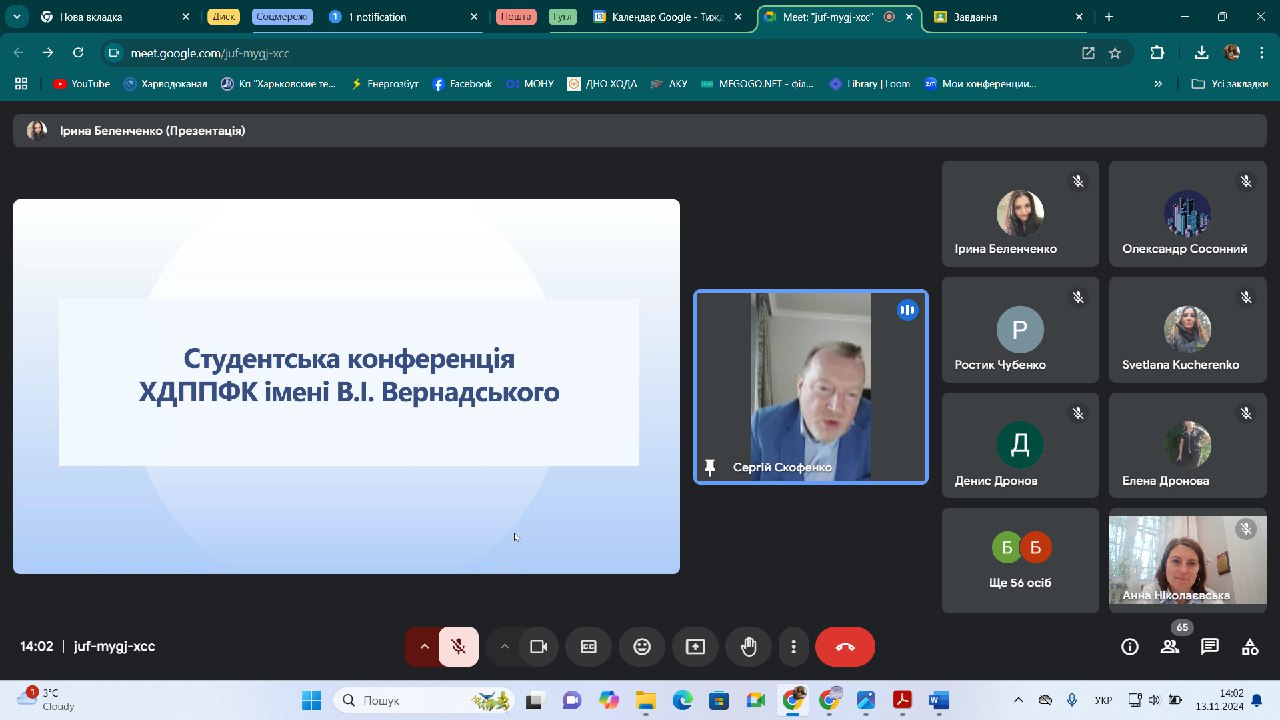
Task: Open the Chrome downloads icon
Action: (1201, 53)
